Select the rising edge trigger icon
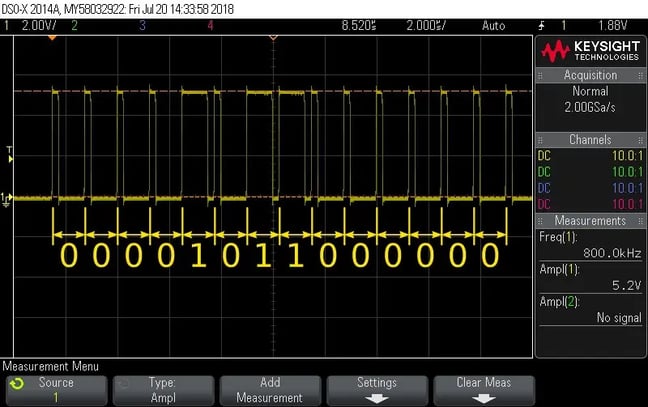648x407 pixels. point(542,26)
